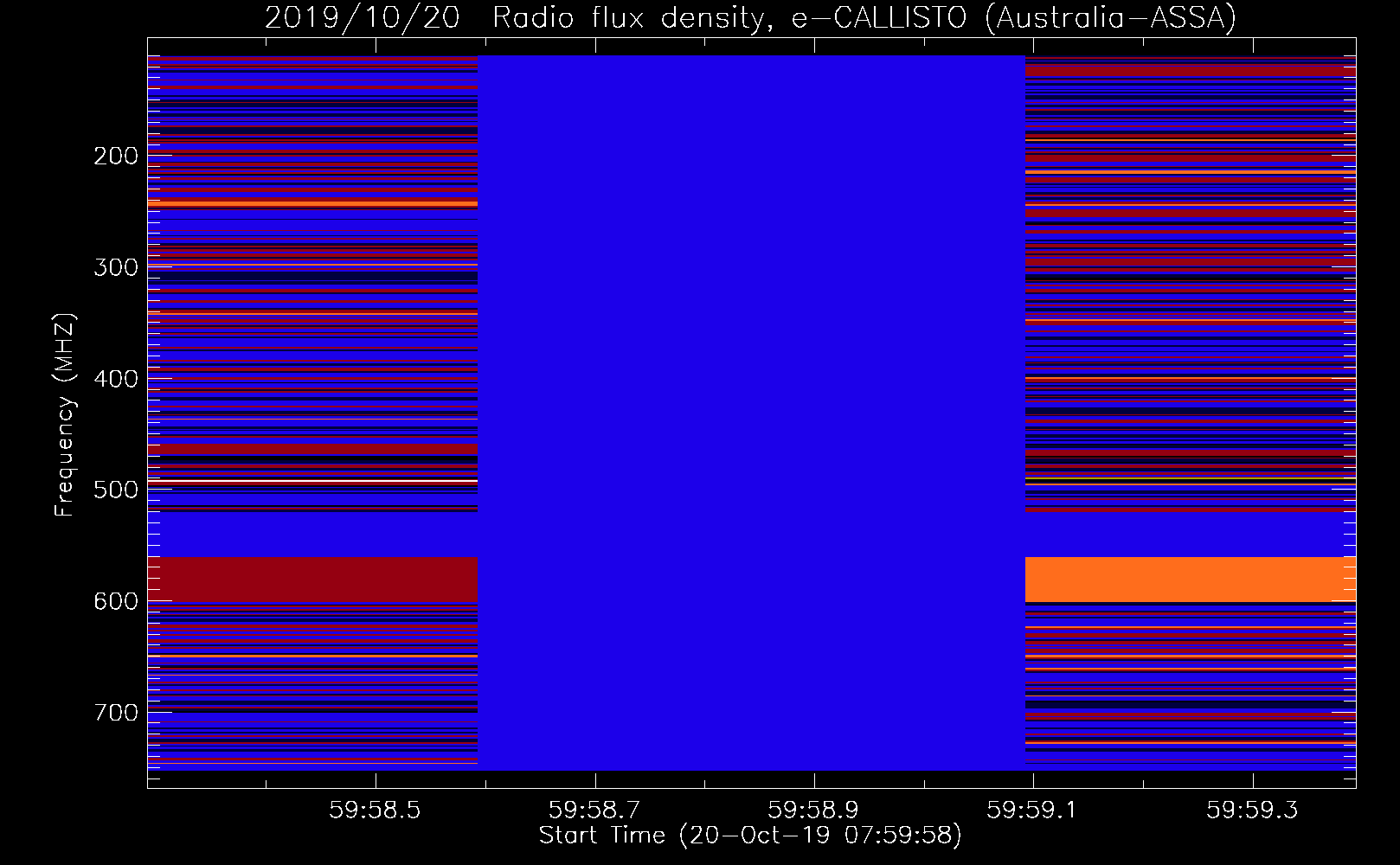Click the 59:58.7 time tick label
Screen dimensions: 1400x865
coord(594,810)
